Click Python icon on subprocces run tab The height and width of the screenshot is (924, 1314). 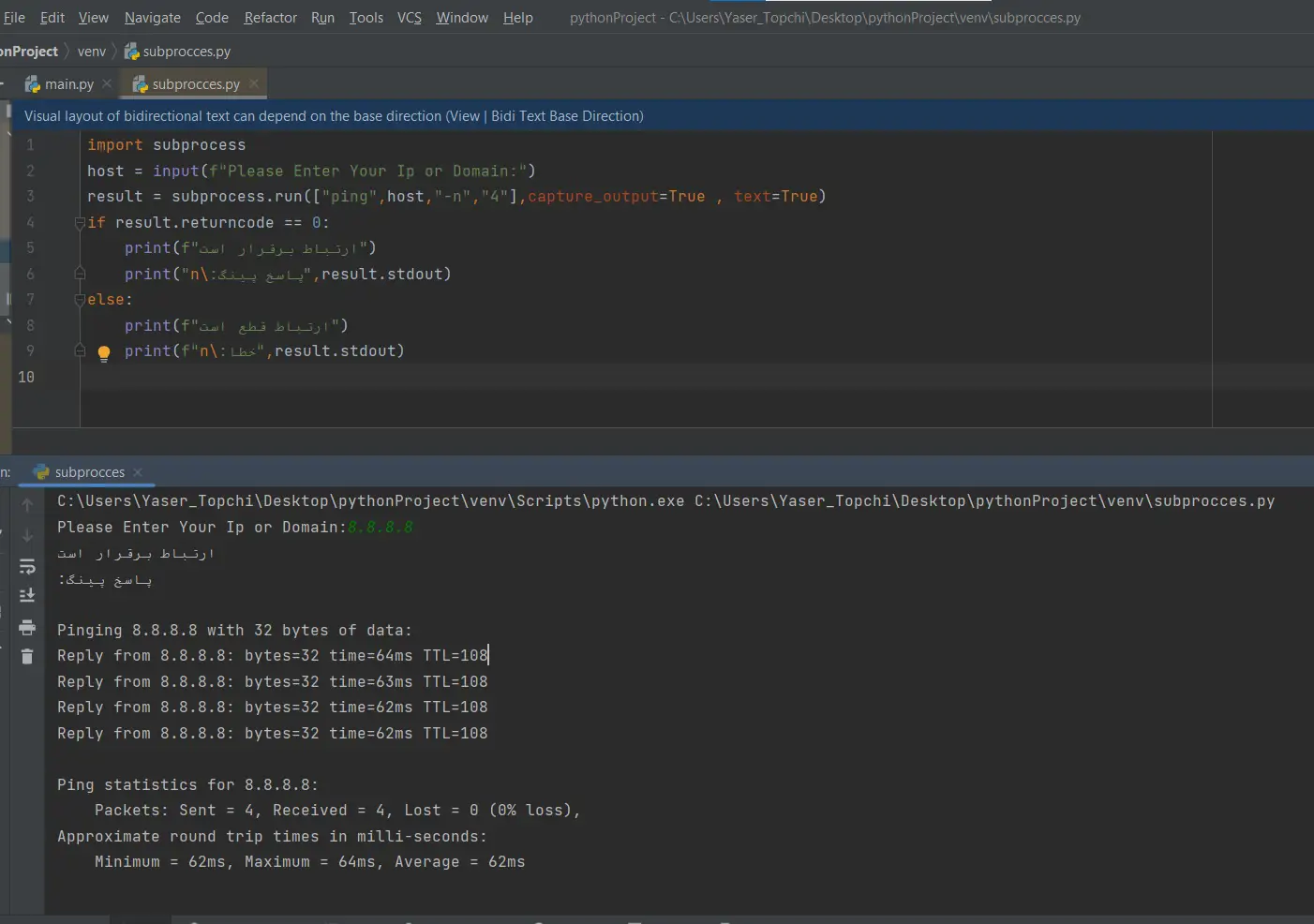[41, 472]
